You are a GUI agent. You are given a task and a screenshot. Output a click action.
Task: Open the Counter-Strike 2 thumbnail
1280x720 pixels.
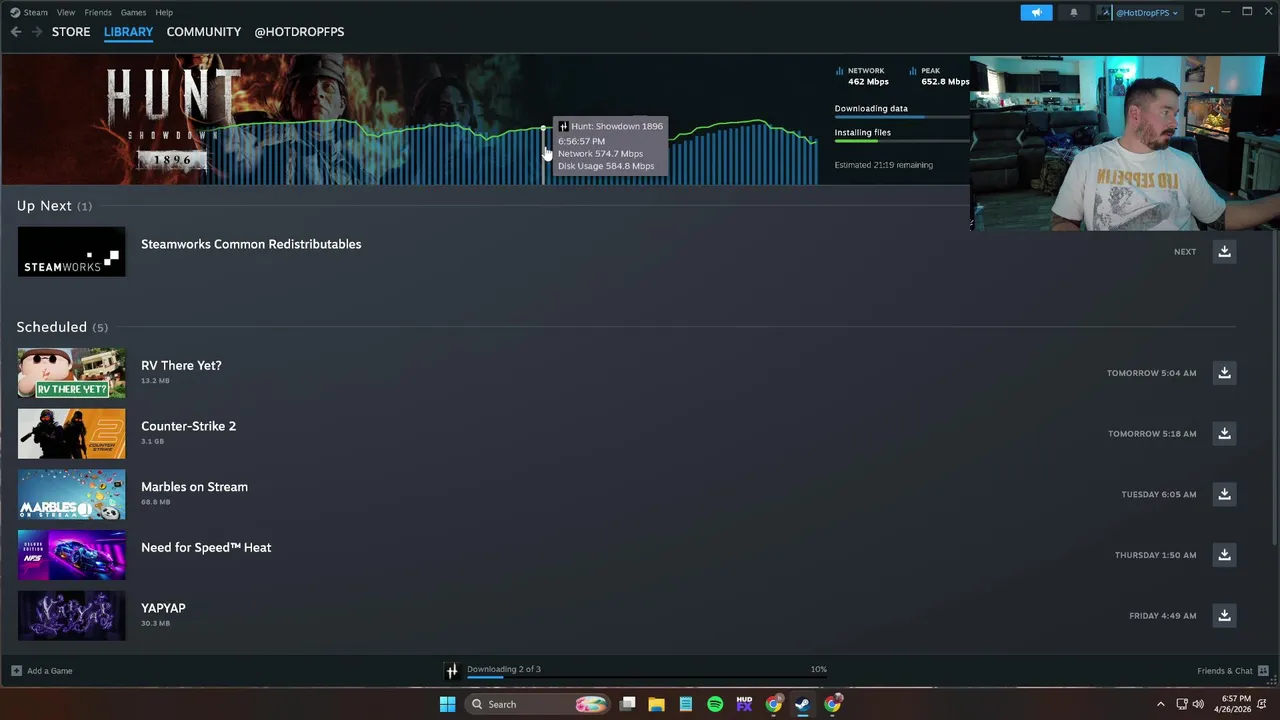click(x=71, y=434)
